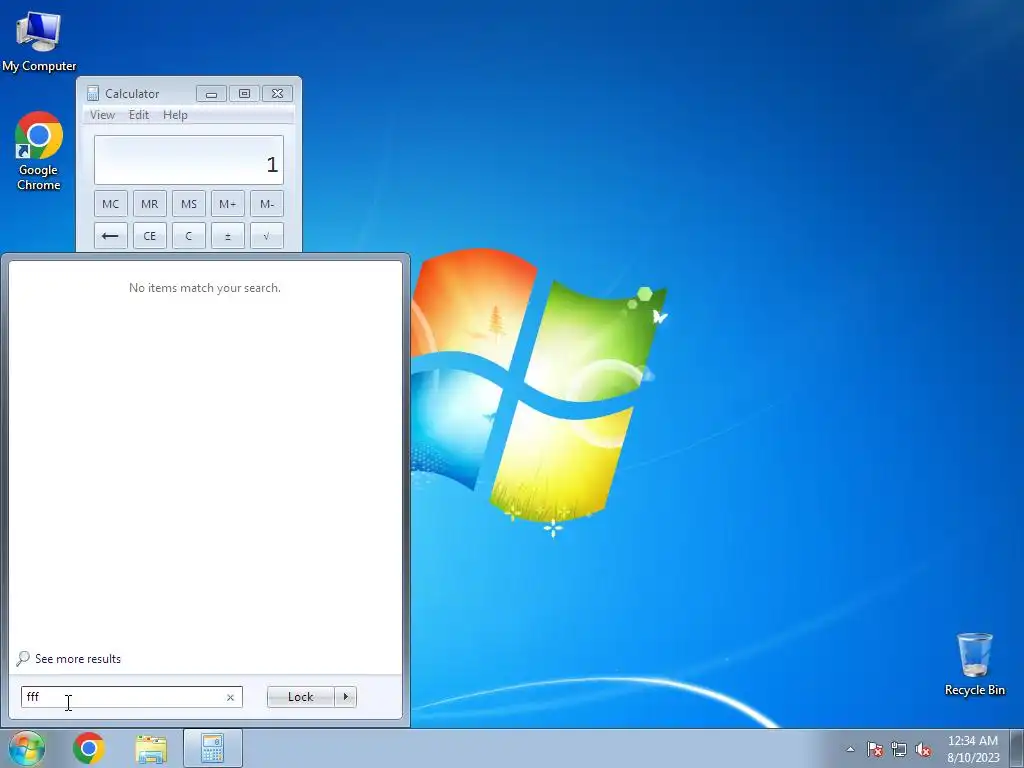Open the Calculator Edit menu
The image size is (1024, 768).
(138, 115)
